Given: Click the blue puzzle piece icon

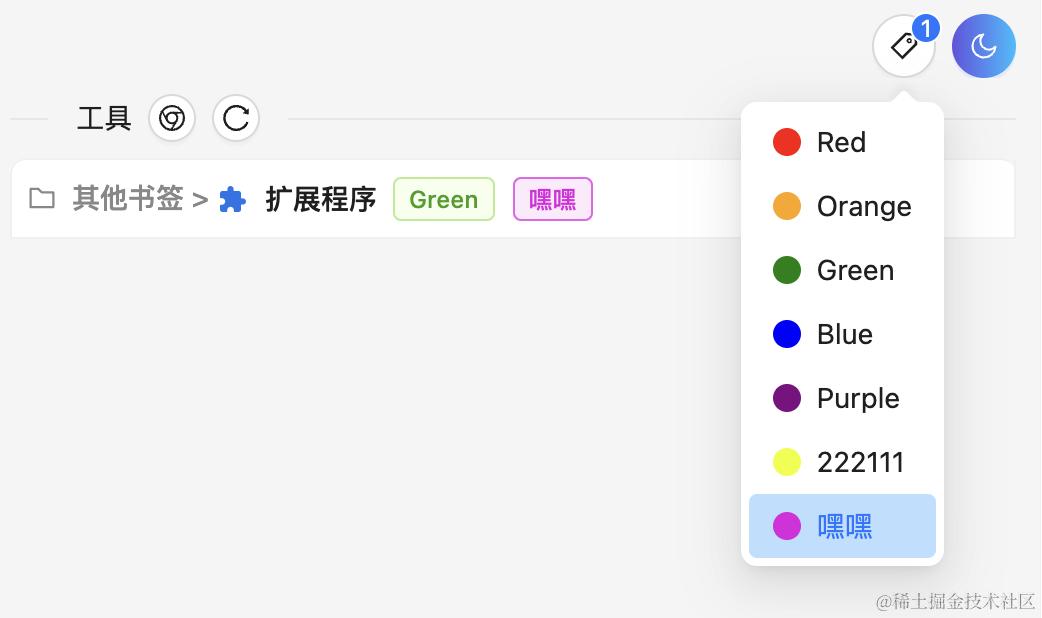Looking at the screenshot, I should pos(233,199).
